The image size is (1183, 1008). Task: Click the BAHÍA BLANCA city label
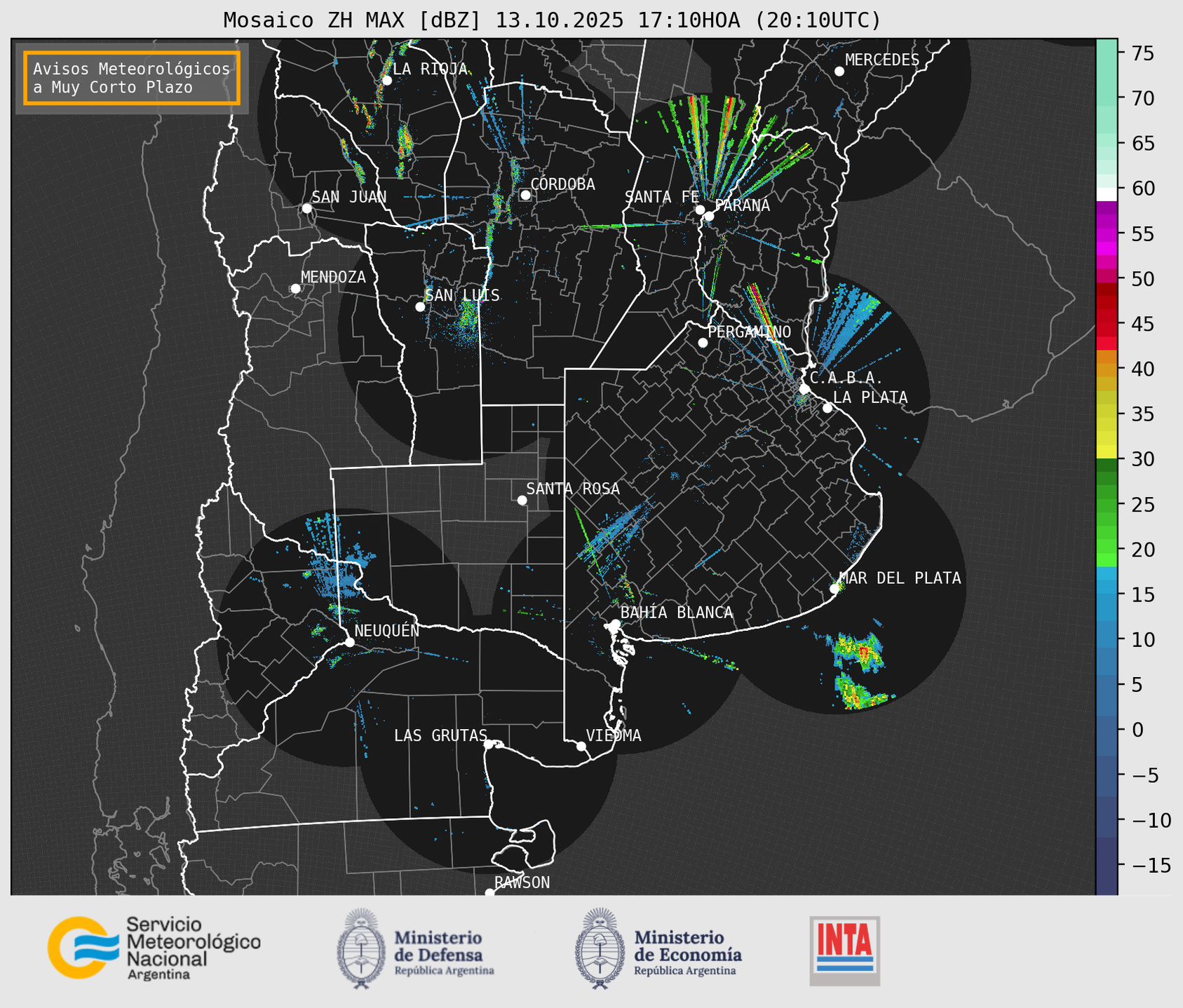677,613
